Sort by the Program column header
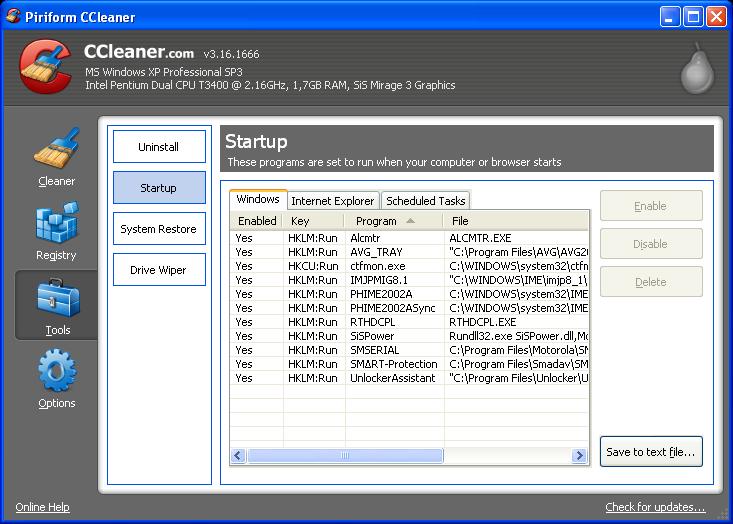This screenshot has height=524, width=733. click(394, 221)
